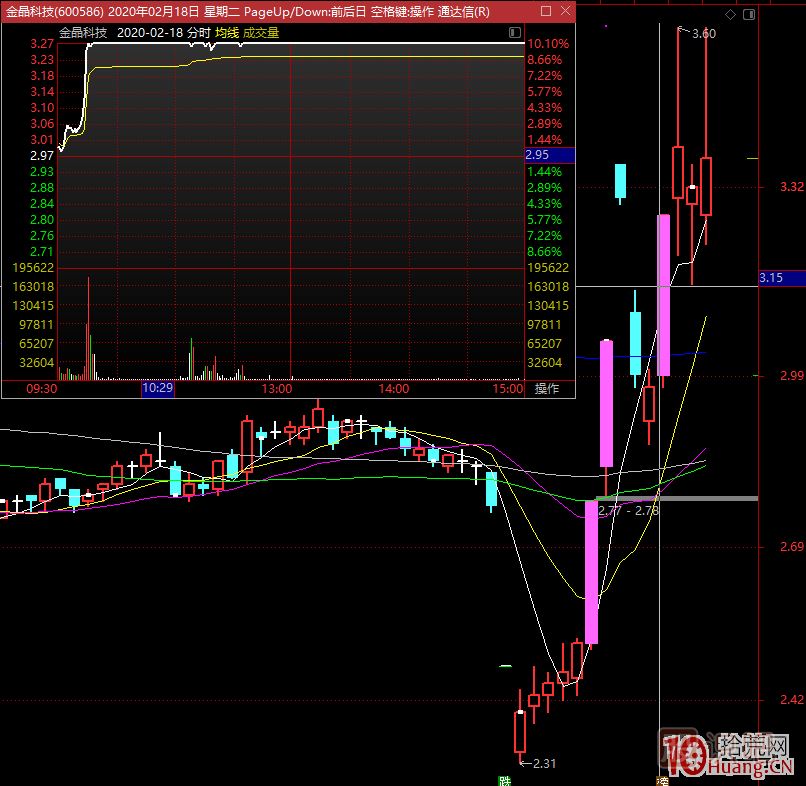Click the tall magenta candle at 2.77 gap

[591, 570]
